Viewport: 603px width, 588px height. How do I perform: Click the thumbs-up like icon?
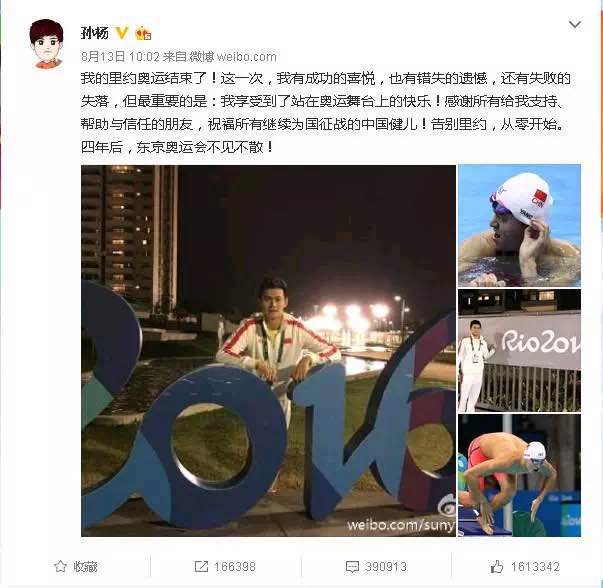click(496, 566)
